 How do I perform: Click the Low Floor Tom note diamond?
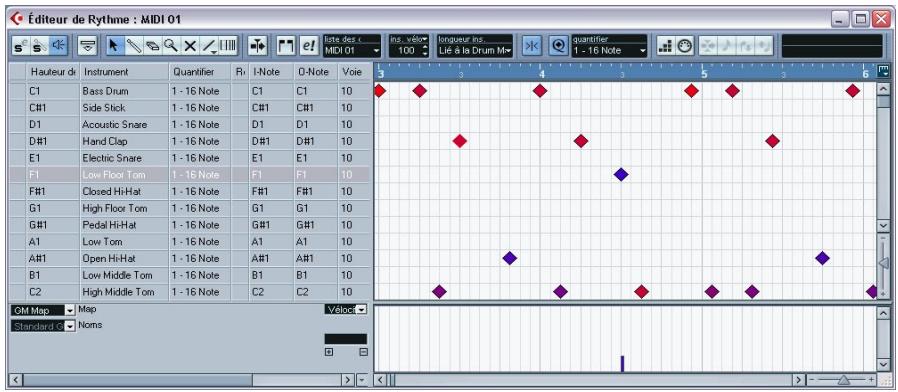click(621, 174)
